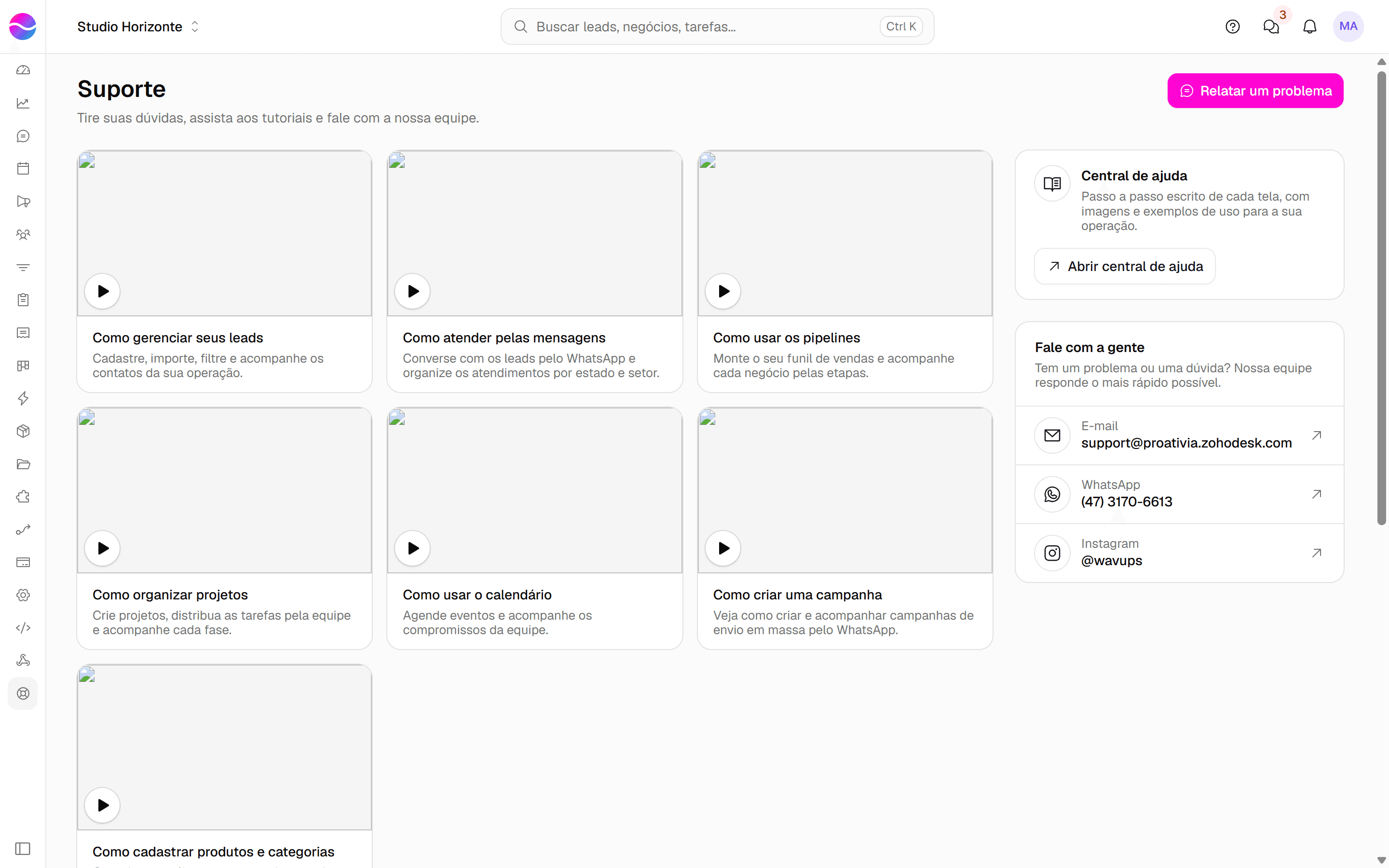Click the vertical page scrollbar thumb
This screenshot has height=868, width=1389.
tap(1382, 298)
